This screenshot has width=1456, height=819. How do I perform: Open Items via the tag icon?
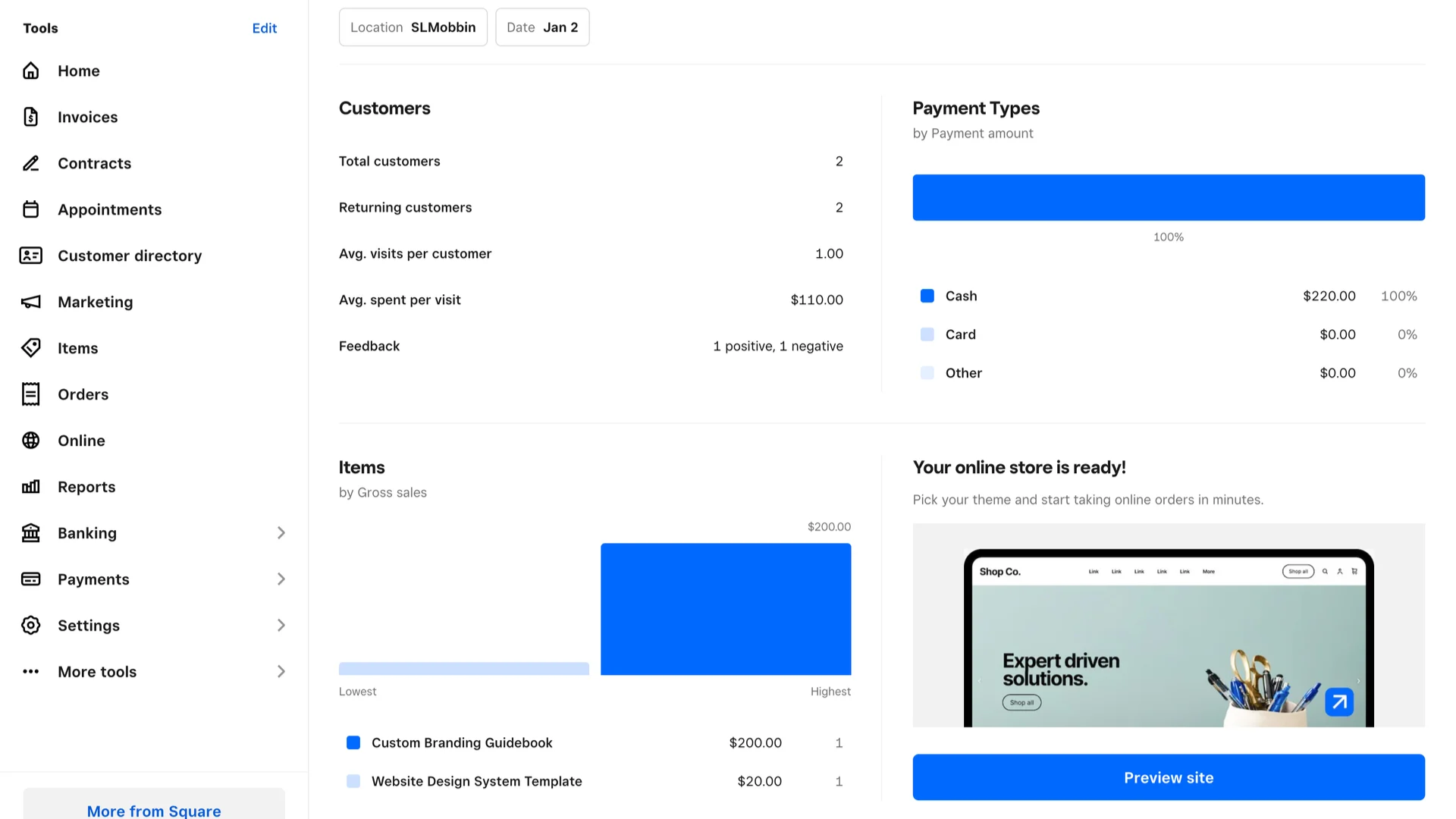click(30, 348)
